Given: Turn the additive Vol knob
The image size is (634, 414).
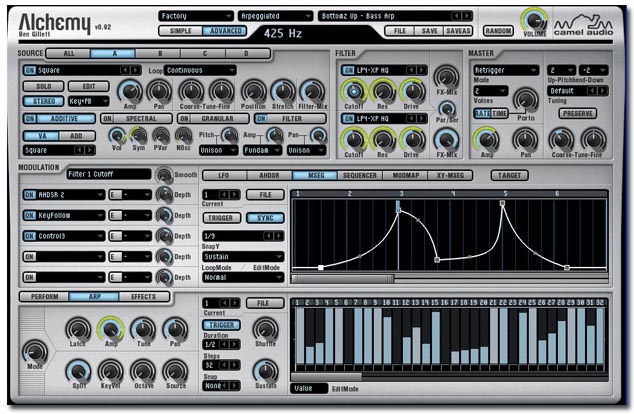Looking at the screenshot, I should pos(117,135).
